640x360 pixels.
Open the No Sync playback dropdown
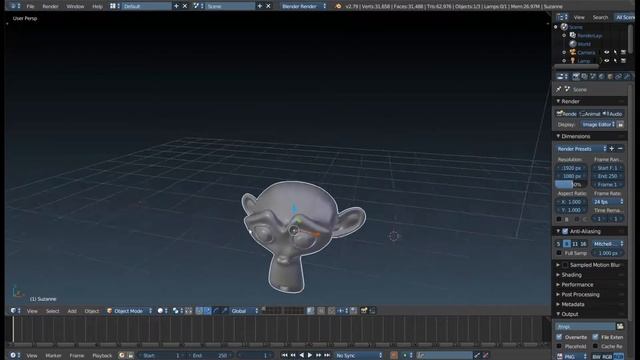(359, 356)
